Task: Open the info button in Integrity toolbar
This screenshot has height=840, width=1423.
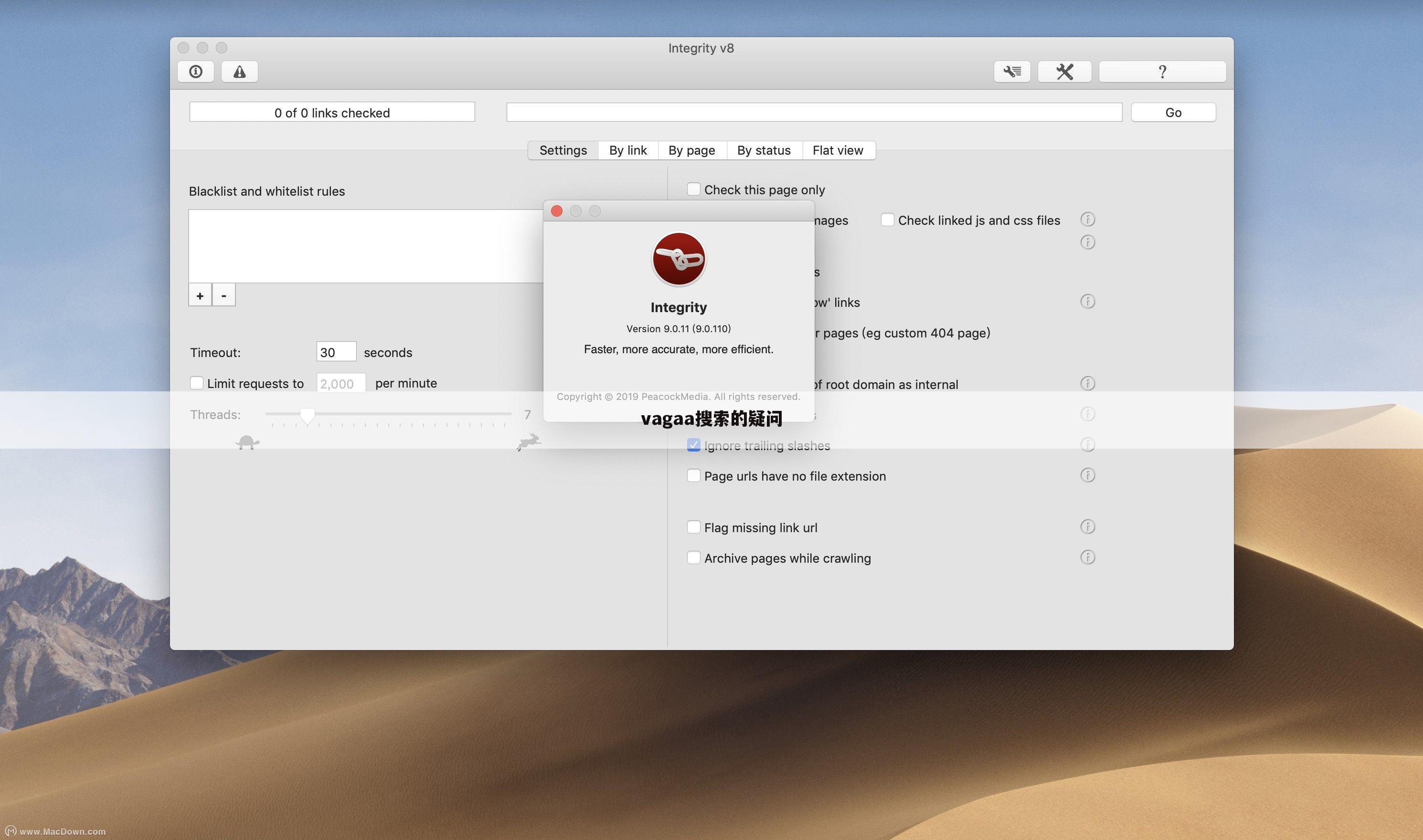Action: (195, 72)
